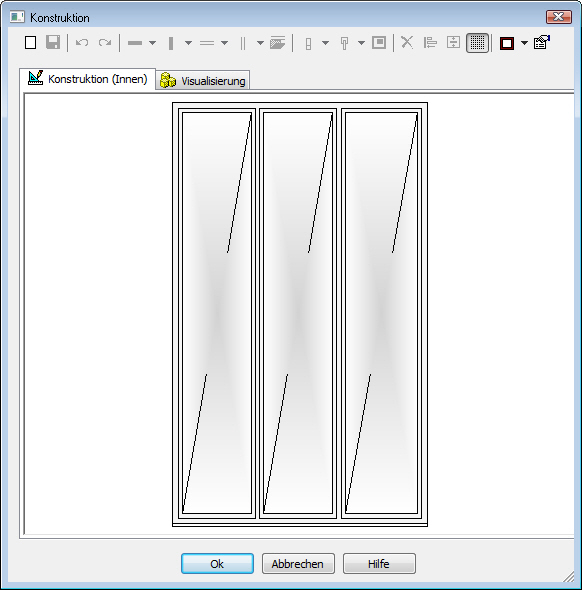Viewport: 582px width, 590px height.
Task: Open dropdown next to the red frame swatch
Action: 524,43
